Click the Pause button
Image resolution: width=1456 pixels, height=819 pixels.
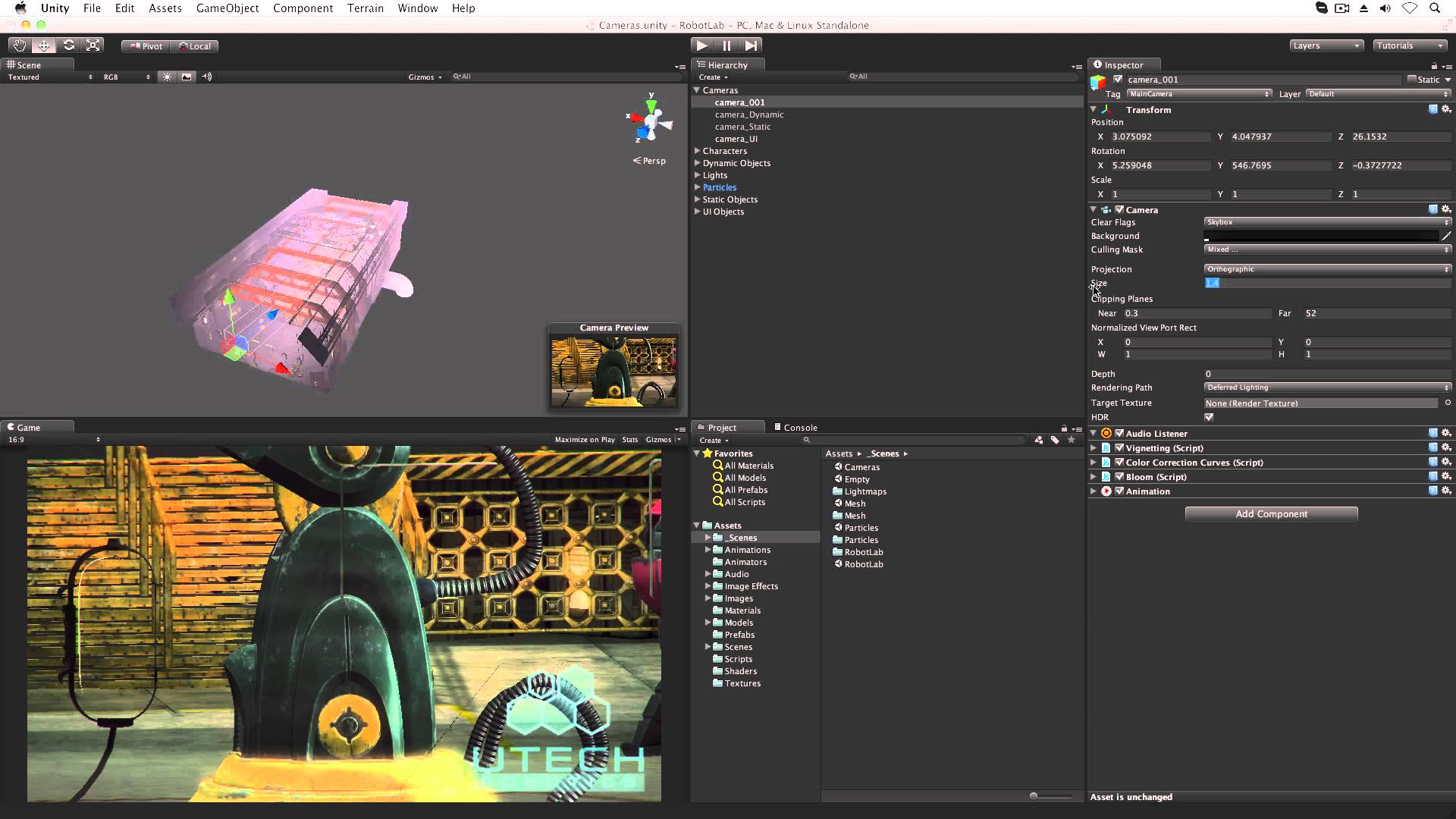(726, 45)
